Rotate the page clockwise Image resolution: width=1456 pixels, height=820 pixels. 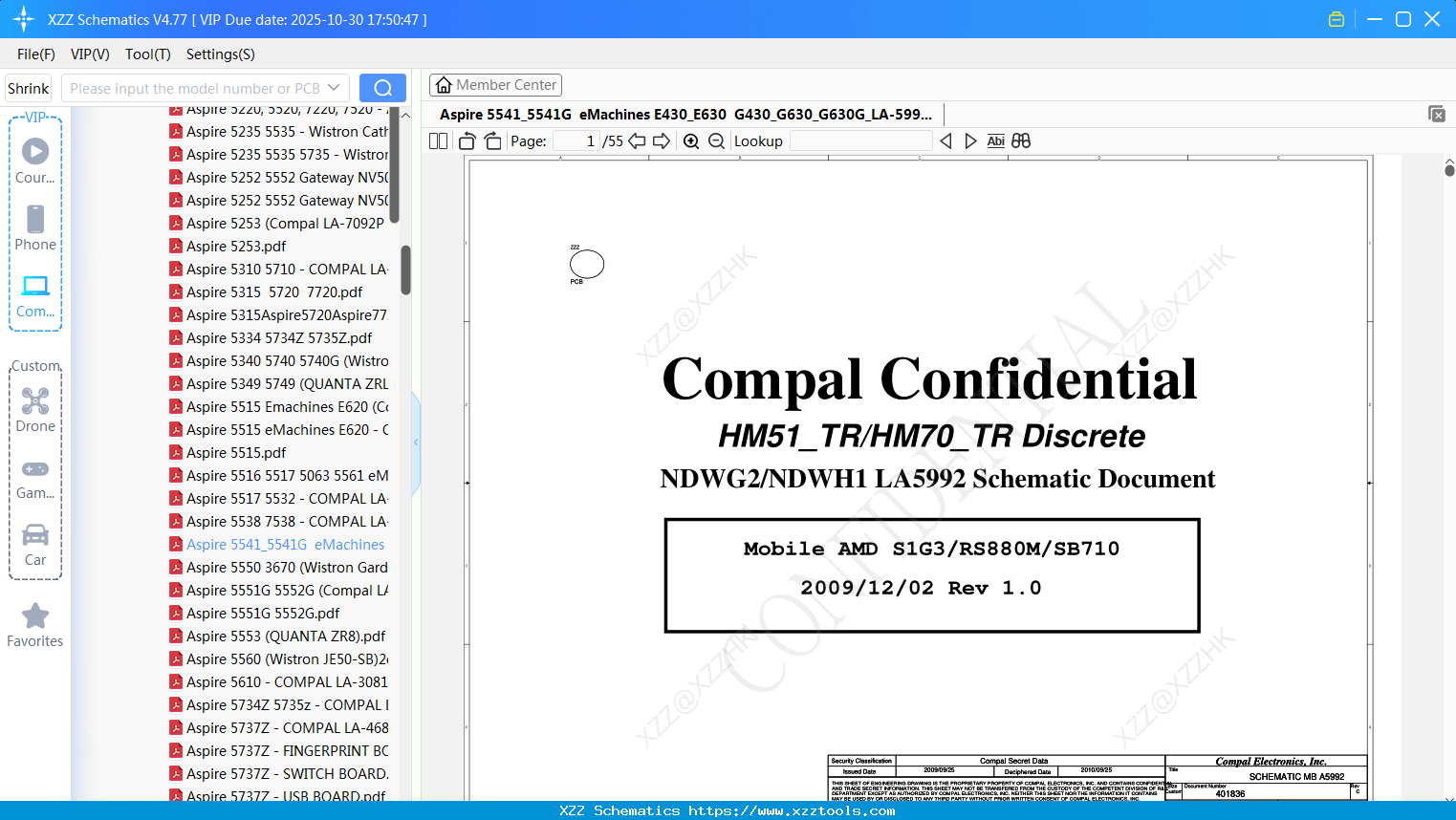[493, 141]
